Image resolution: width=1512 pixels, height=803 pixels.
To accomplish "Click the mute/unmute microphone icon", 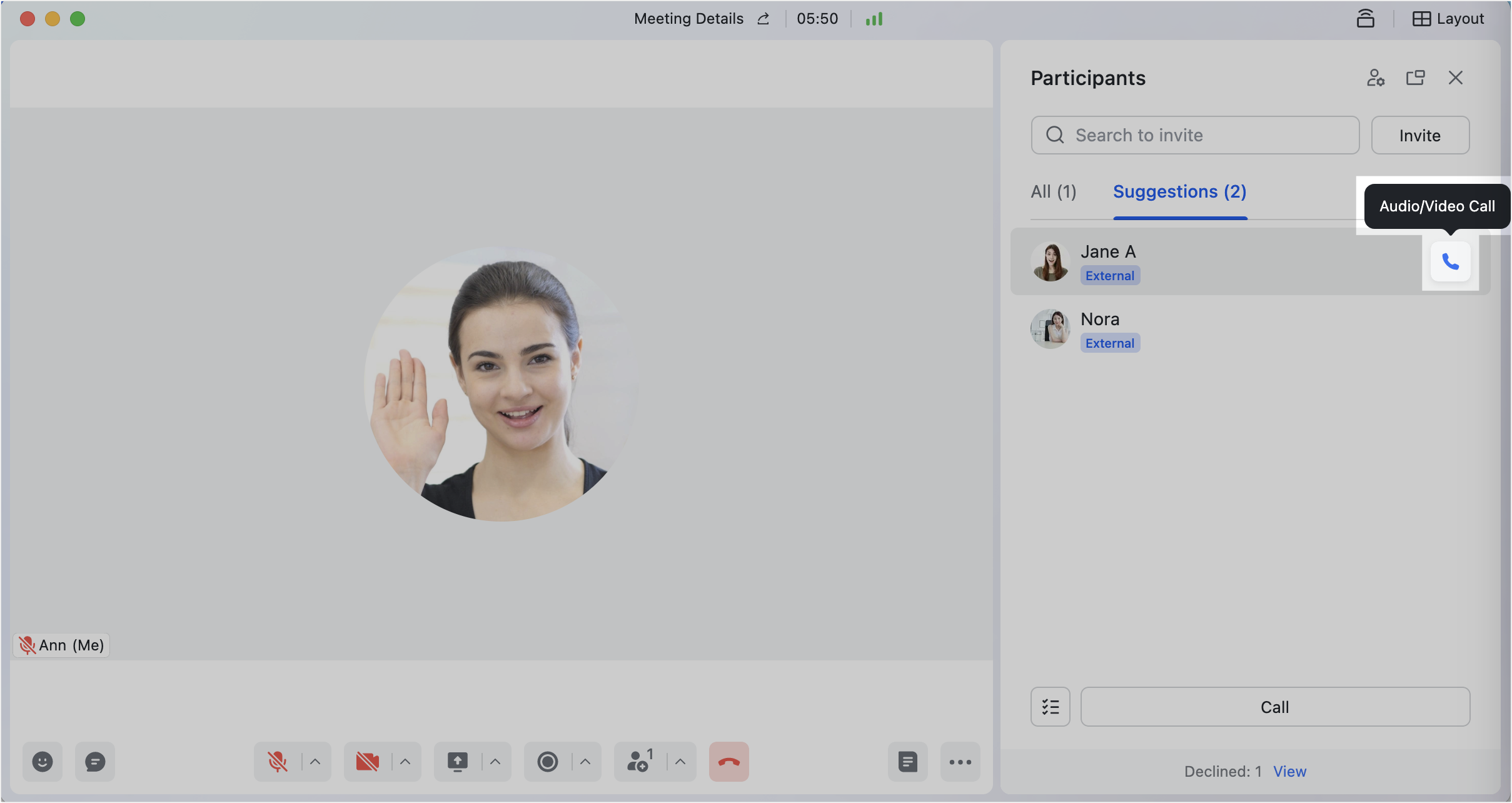I will click(x=278, y=762).
